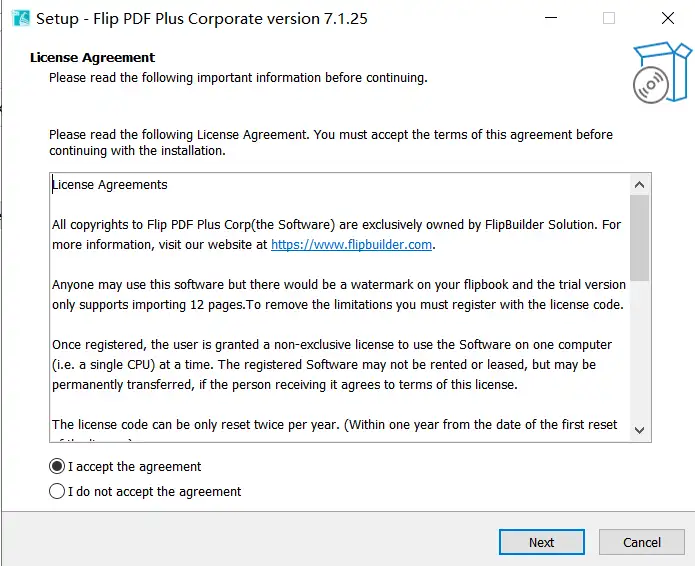Image resolution: width=695 pixels, height=566 pixels.
Task: Click the license text scrollbar thumb
Action: pyautogui.click(x=639, y=238)
